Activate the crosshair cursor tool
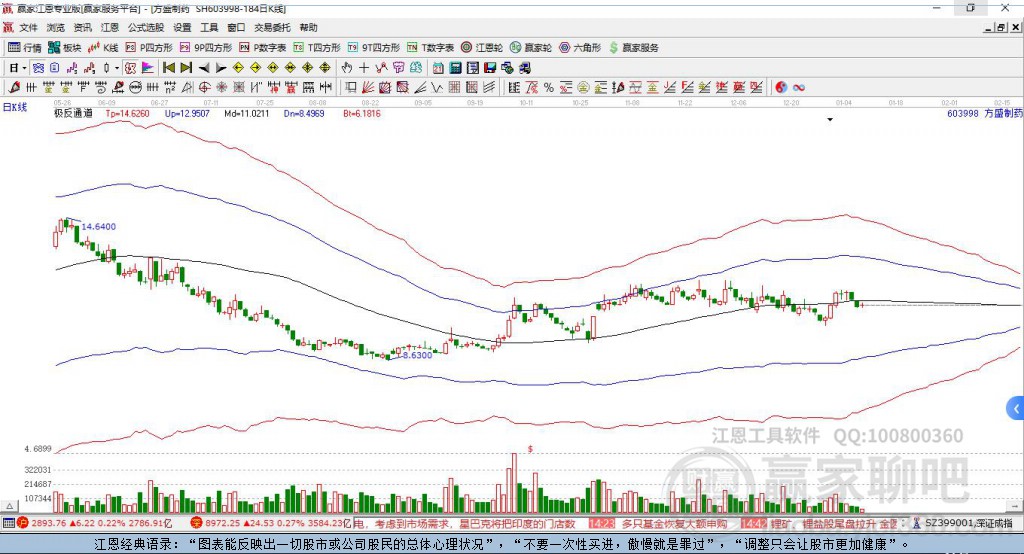The height and width of the screenshot is (554, 1024). click(364, 68)
